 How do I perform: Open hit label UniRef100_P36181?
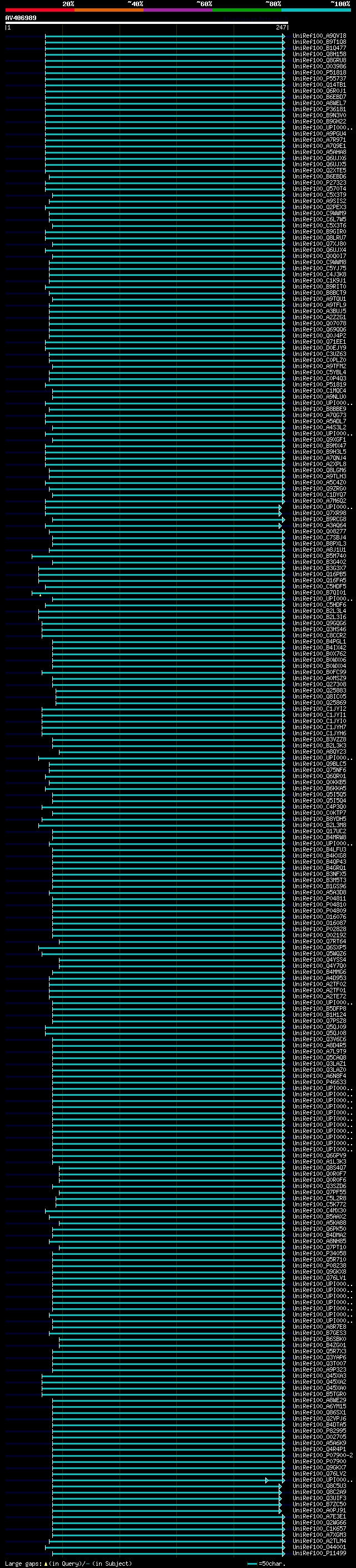click(x=319, y=109)
